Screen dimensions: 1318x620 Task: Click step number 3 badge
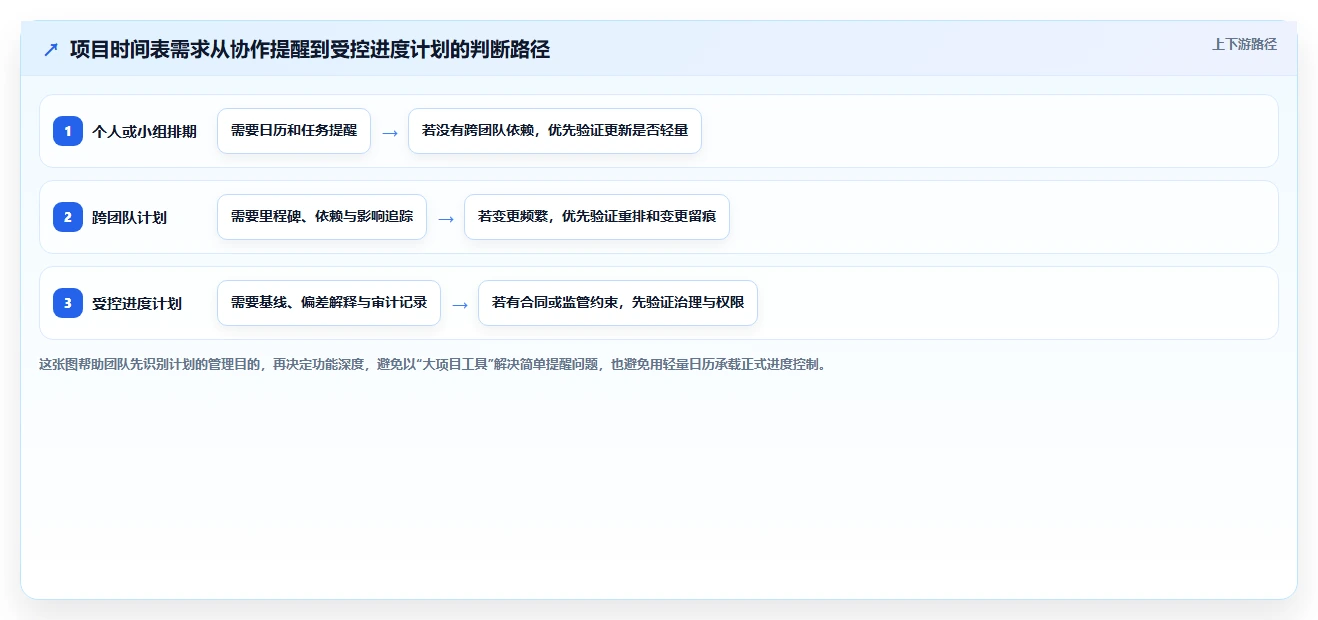68,303
